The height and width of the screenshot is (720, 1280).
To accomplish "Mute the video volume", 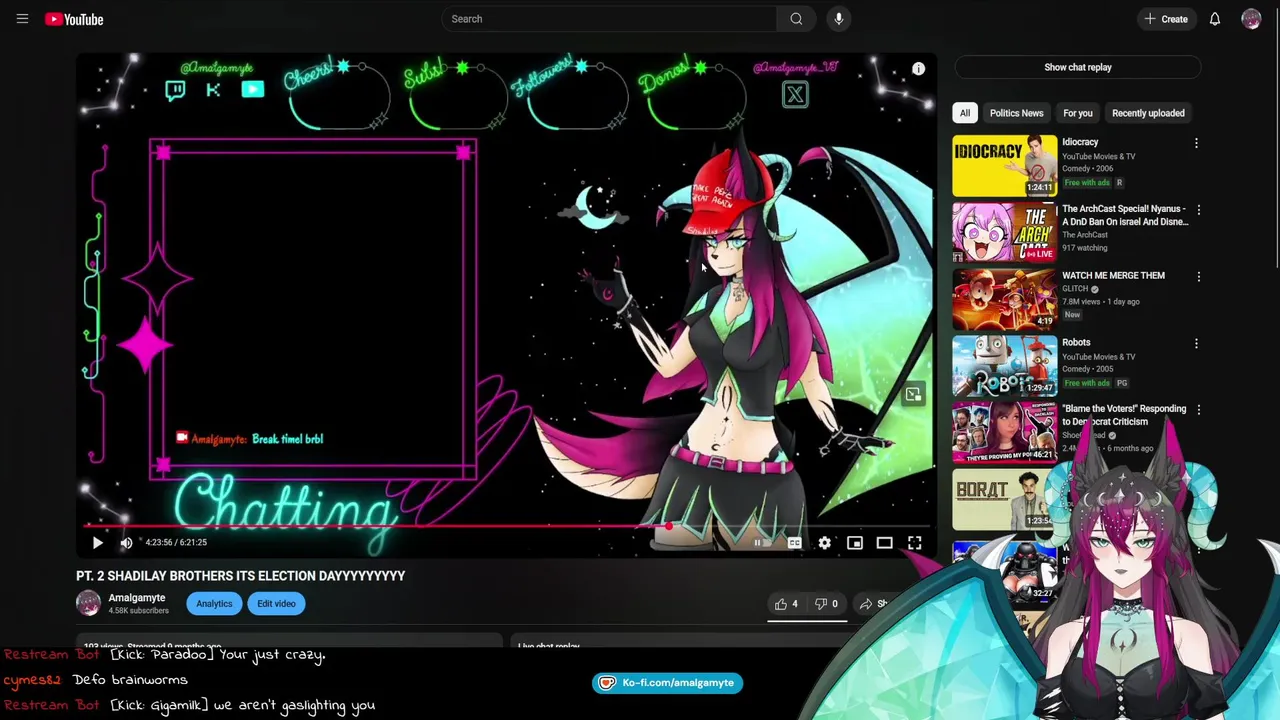I will pyautogui.click(x=126, y=542).
